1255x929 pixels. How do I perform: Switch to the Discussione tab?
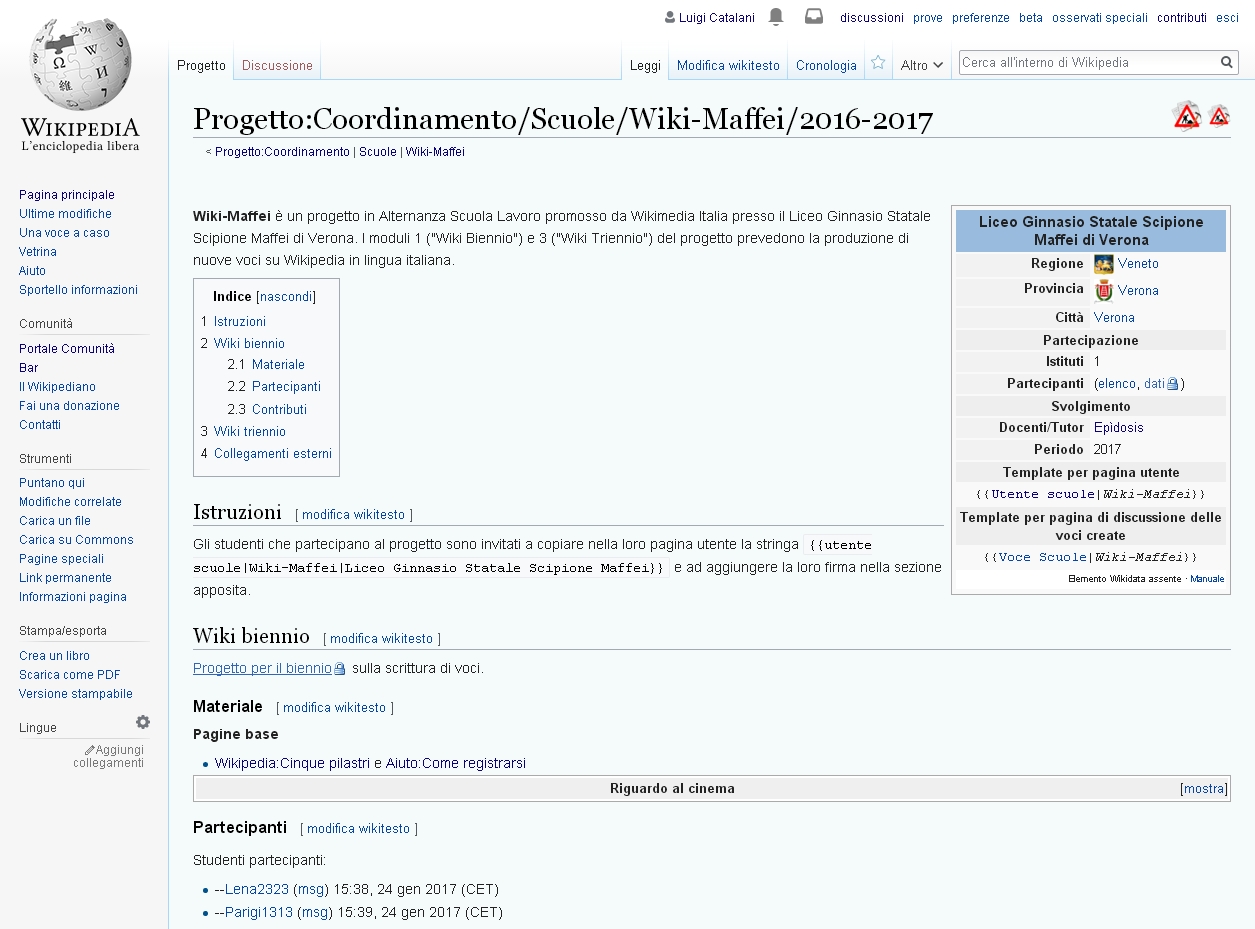[x=277, y=66]
